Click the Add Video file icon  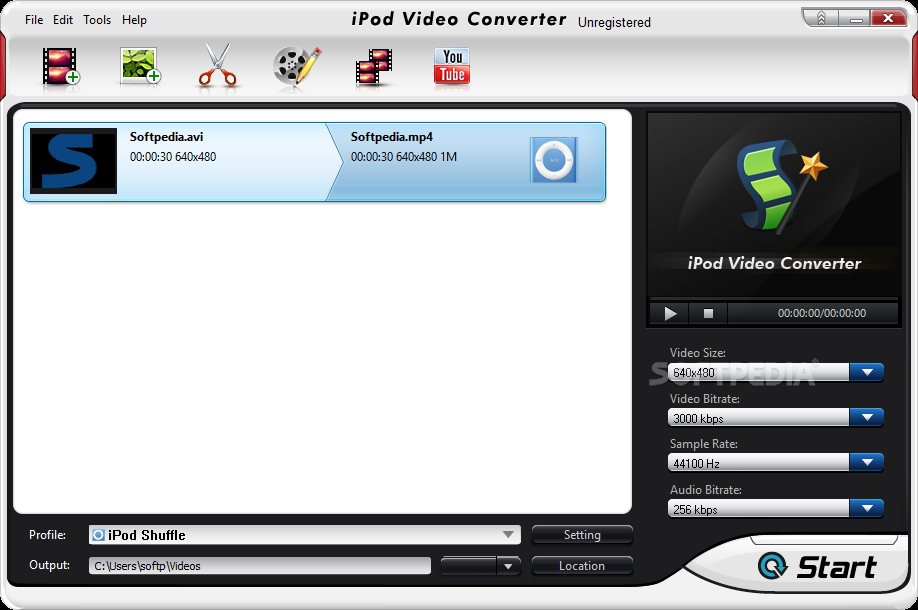pos(60,65)
